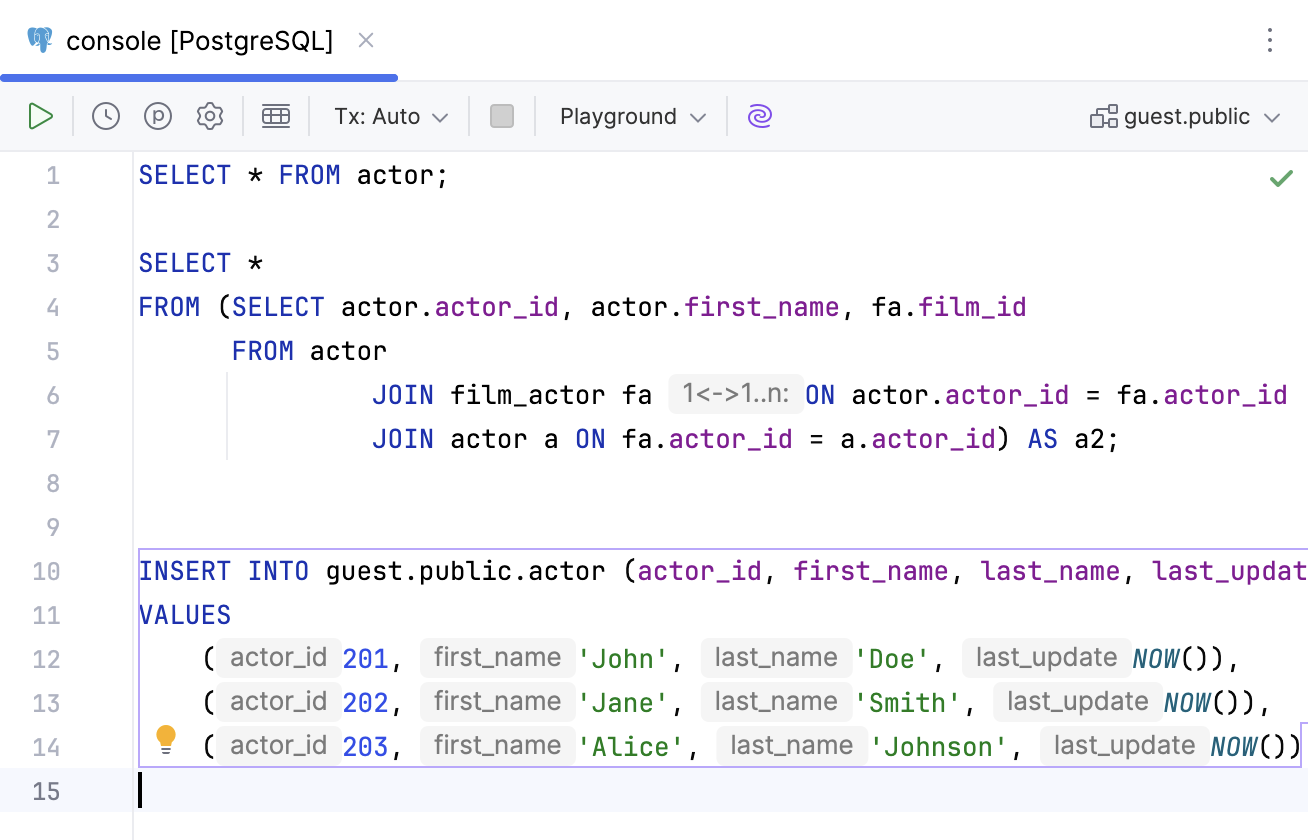1308x840 pixels.
Task: Click the 1<->1..n: cardinality hint
Action: [736, 394]
